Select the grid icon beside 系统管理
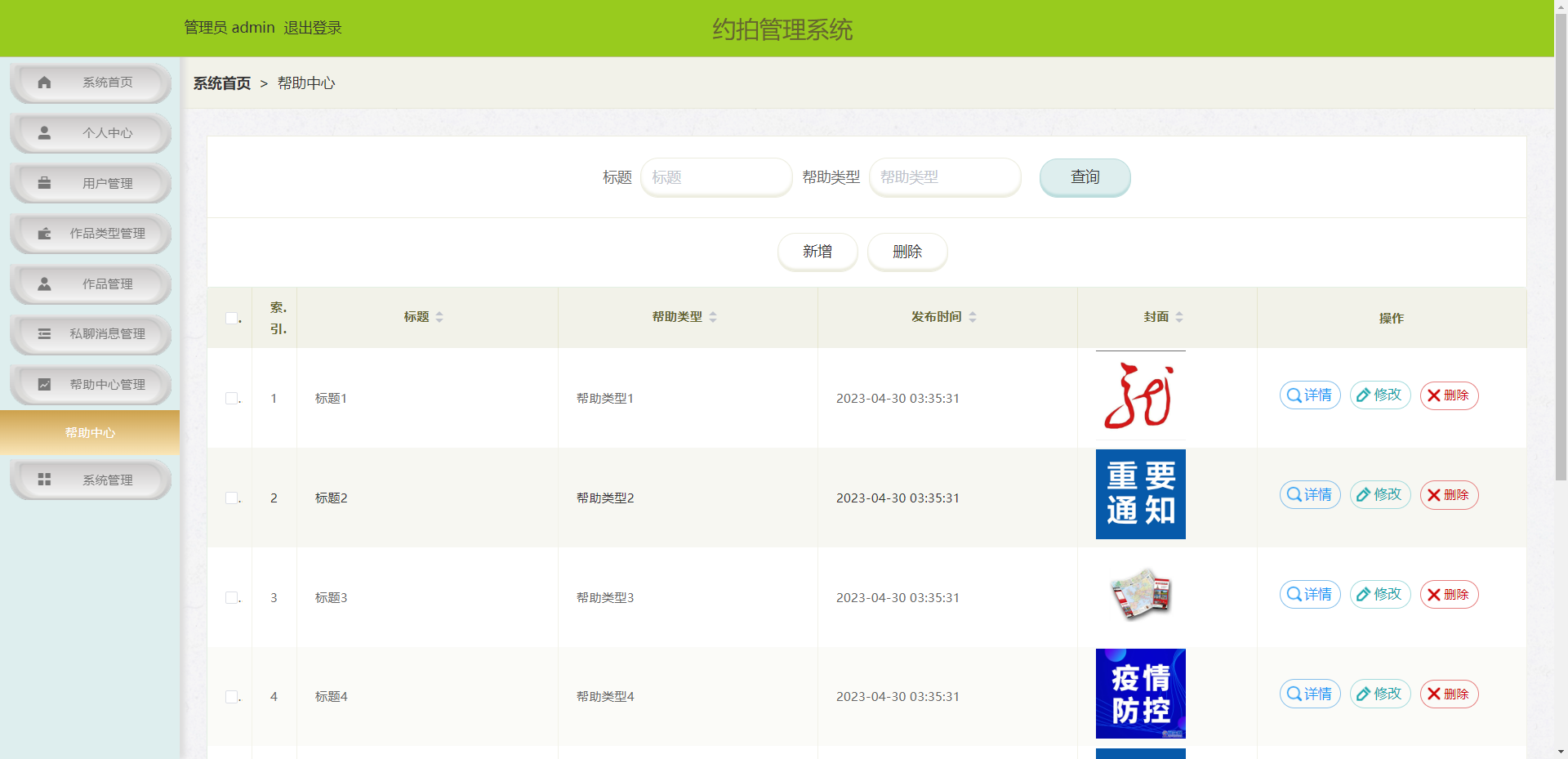1568x759 pixels. (x=44, y=480)
